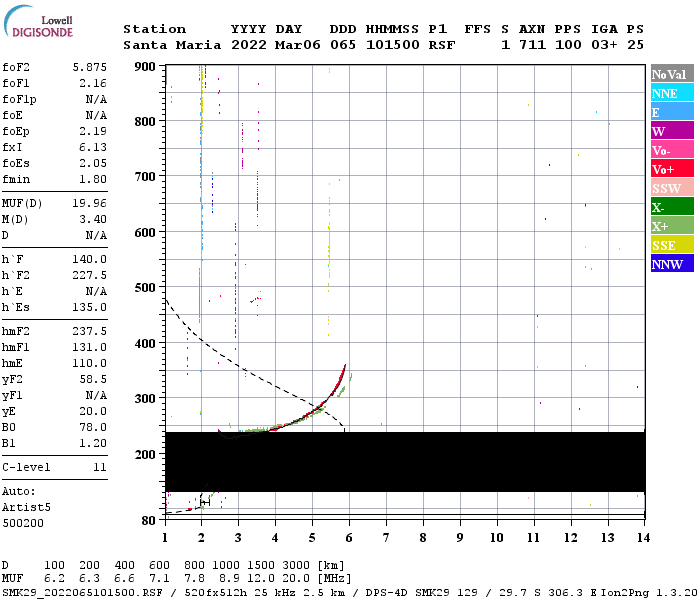Viewport: 700px width, 600px height.
Task: Click the RSF program label in header
Action: point(442,45)
